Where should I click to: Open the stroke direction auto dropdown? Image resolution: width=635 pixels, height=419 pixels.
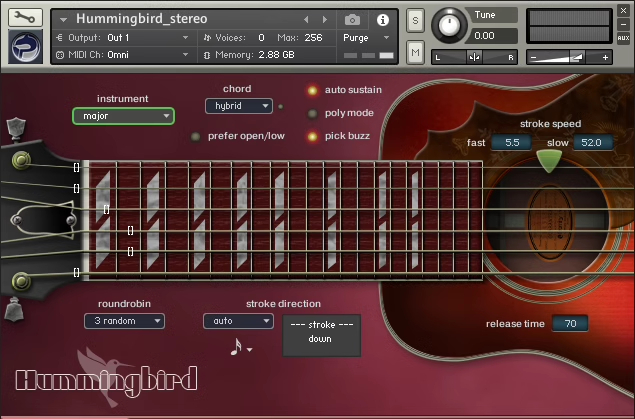[238, 321]
